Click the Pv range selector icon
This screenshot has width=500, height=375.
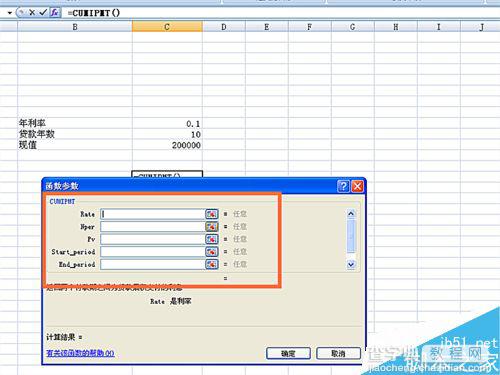click(x=212, y=239)
